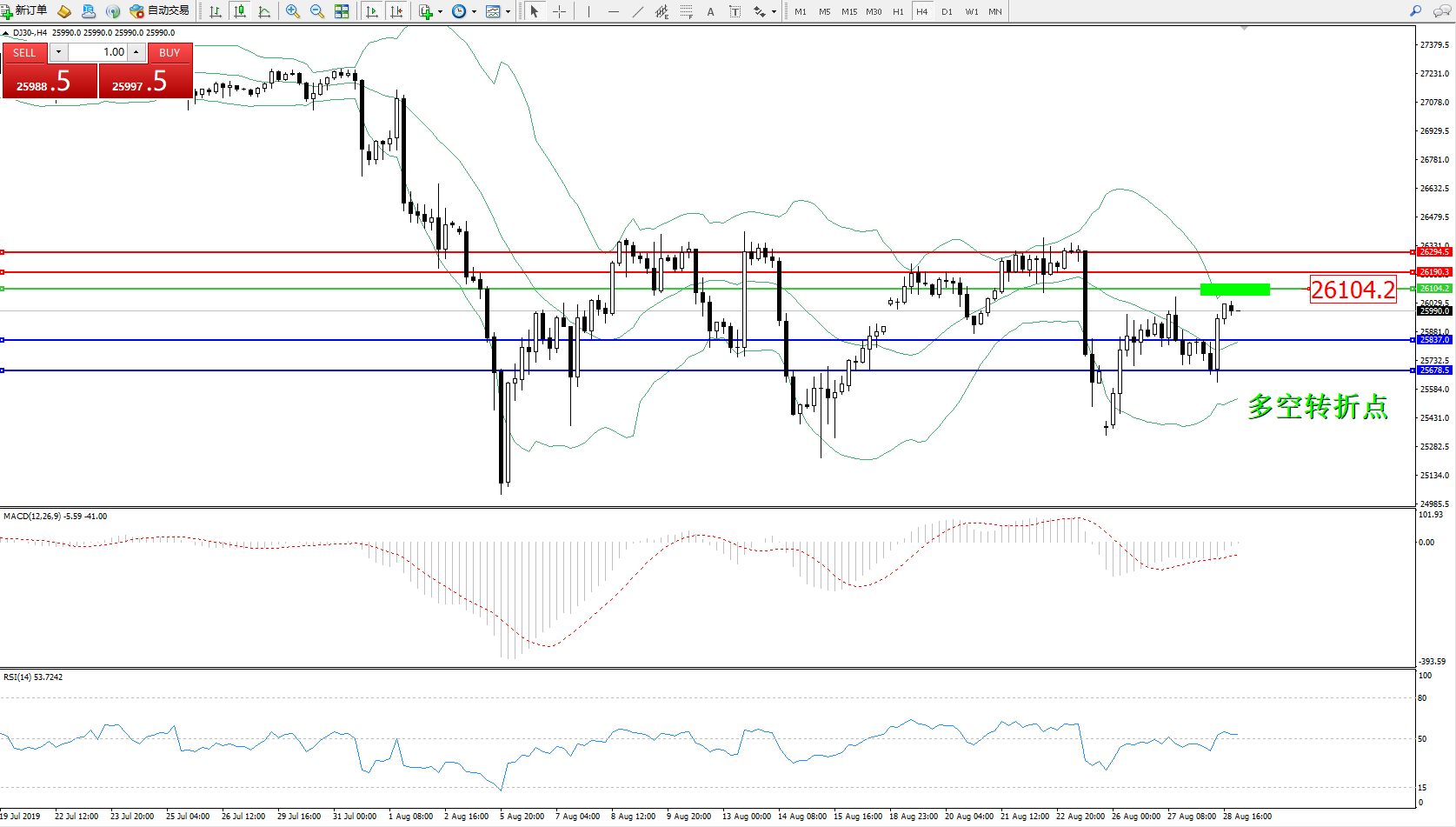This screenshot has height=827, width=1456.
Task: Expand the templates dropdown arrow
Action: (x=508, y=11)
